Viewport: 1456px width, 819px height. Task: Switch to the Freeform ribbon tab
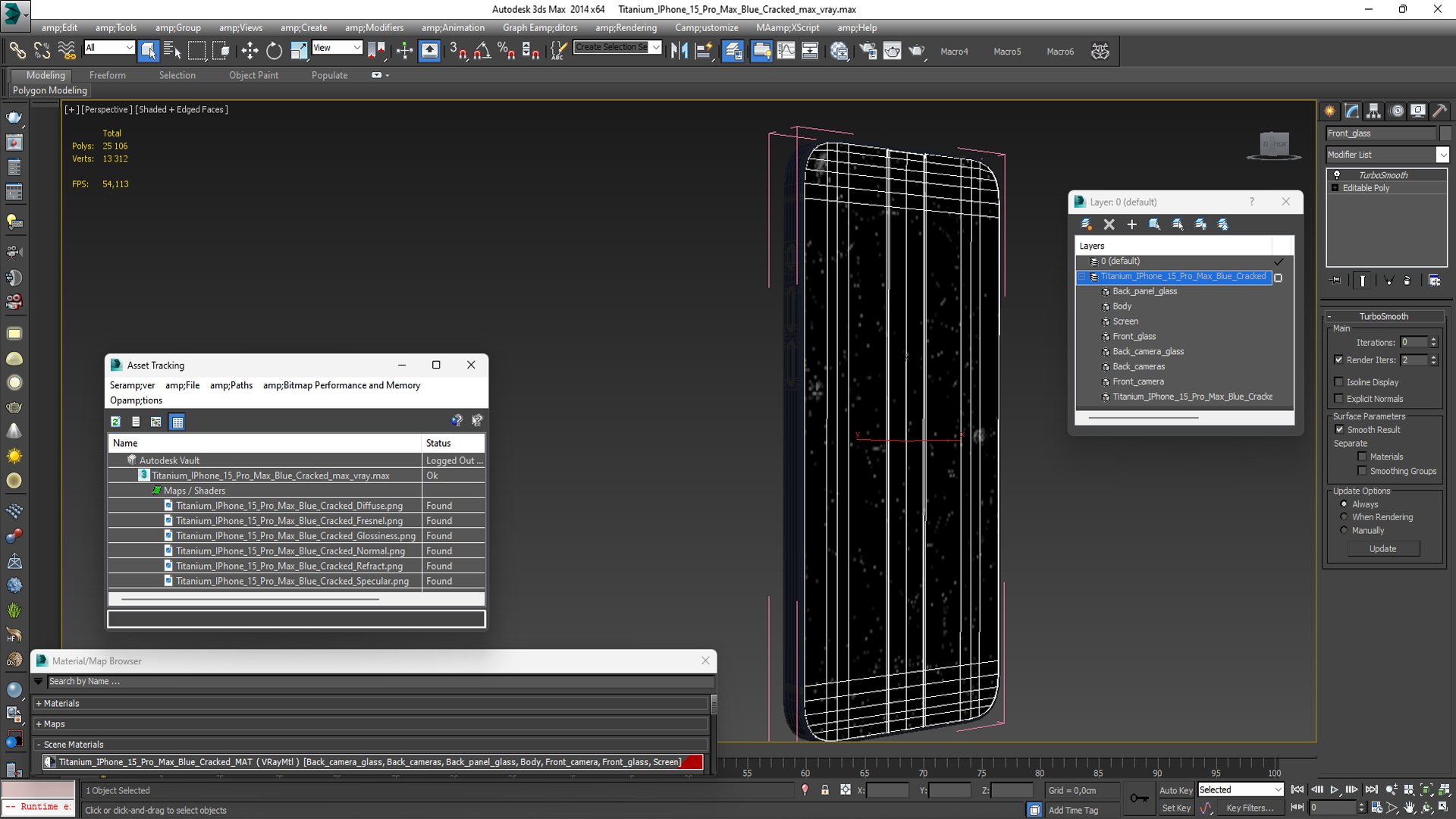108,75
